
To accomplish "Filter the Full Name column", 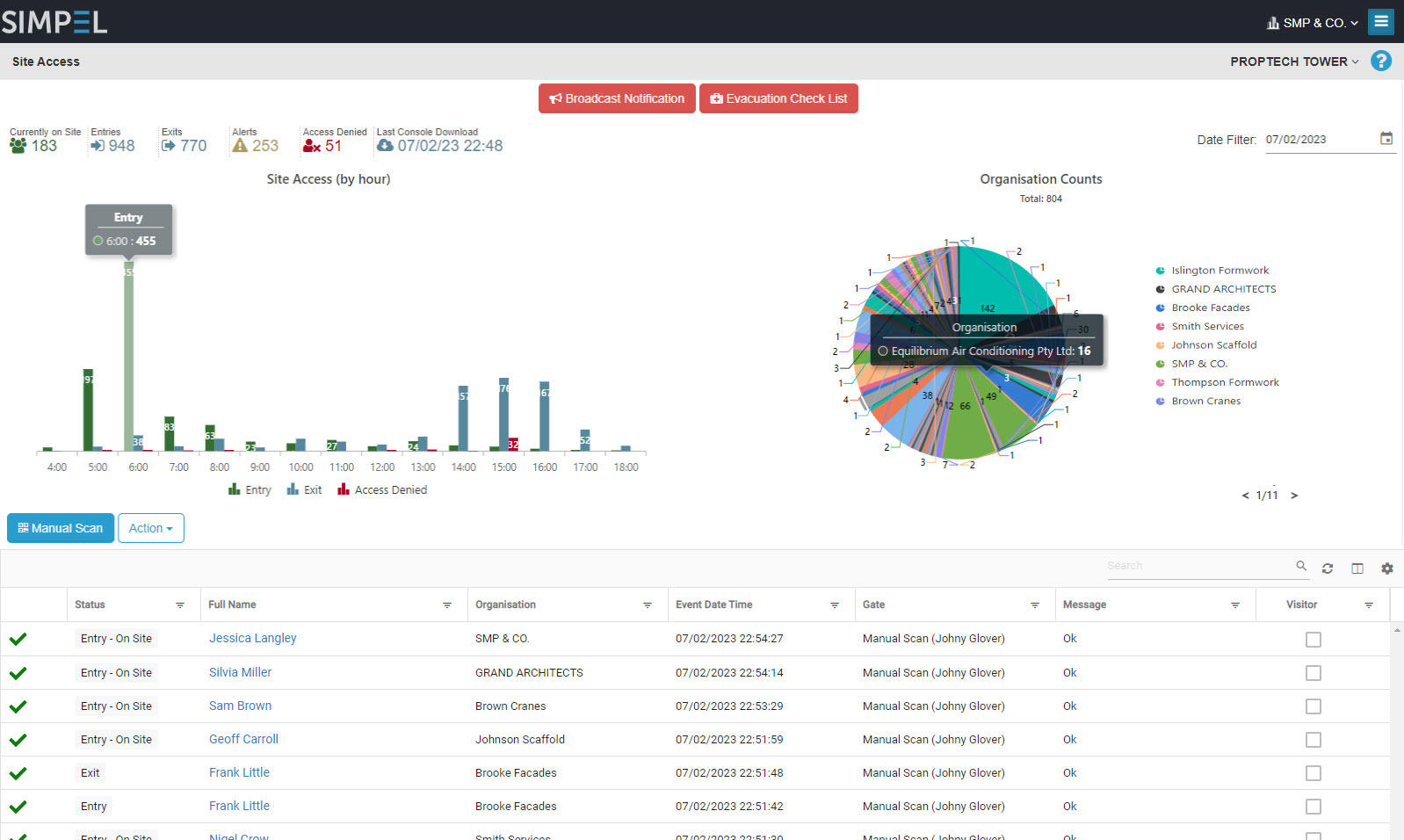I will point(447,605).
